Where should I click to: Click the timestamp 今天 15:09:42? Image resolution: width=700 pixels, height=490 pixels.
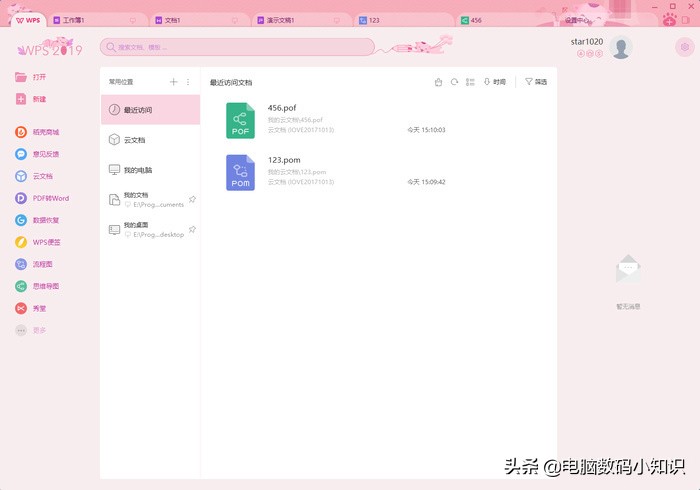coord(426,182)
